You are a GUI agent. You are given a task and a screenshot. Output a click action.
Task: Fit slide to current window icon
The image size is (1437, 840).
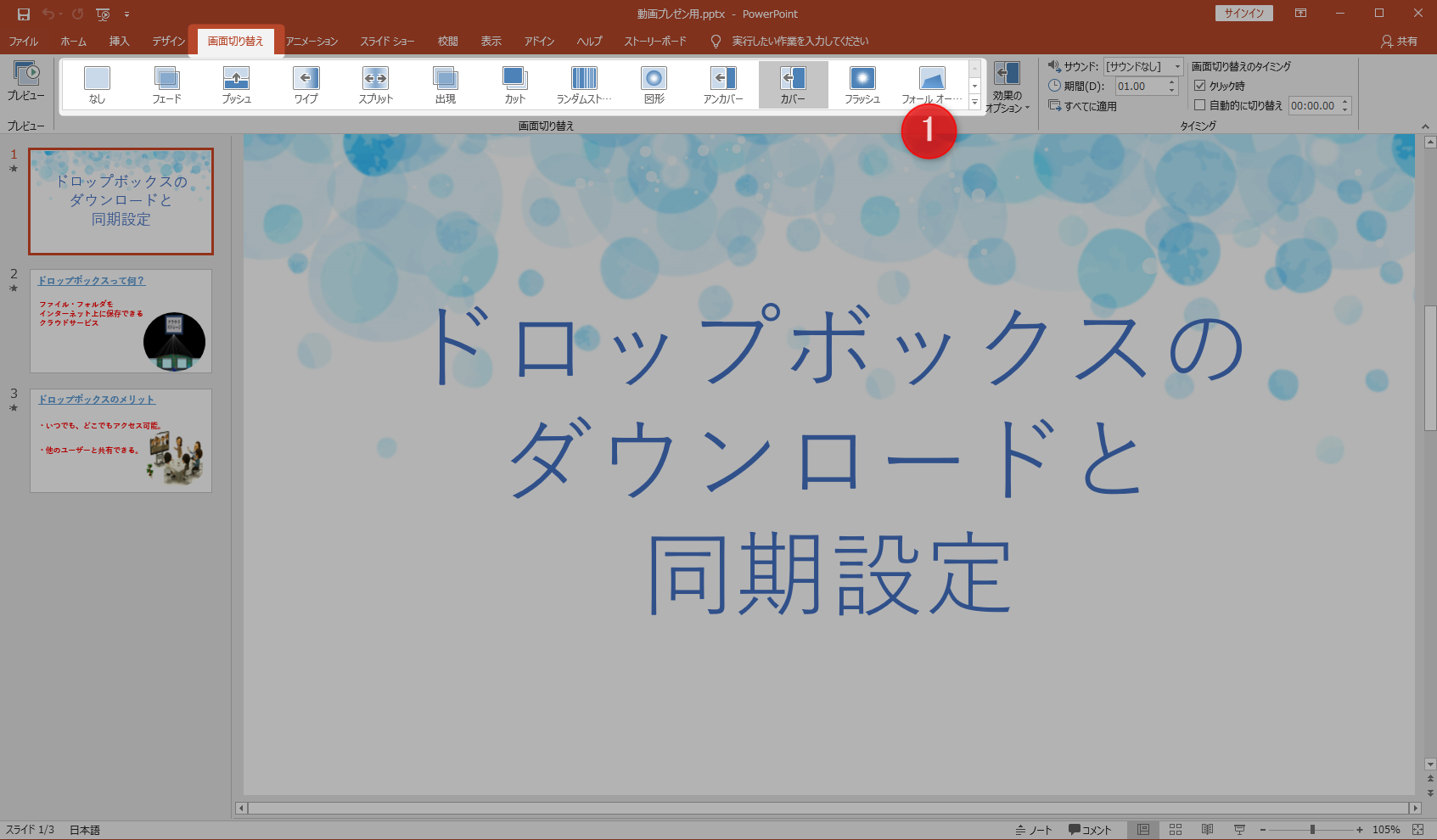pyautogui.click(x=1417, y=830)
